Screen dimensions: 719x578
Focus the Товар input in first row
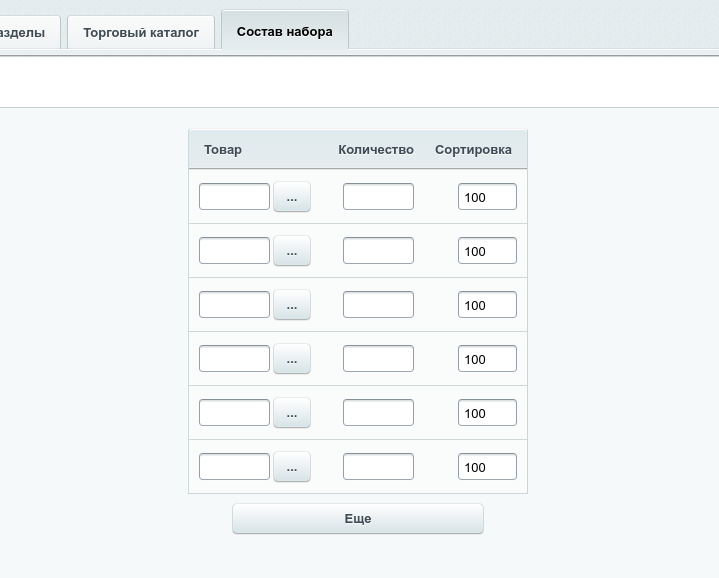click(234, 197)
